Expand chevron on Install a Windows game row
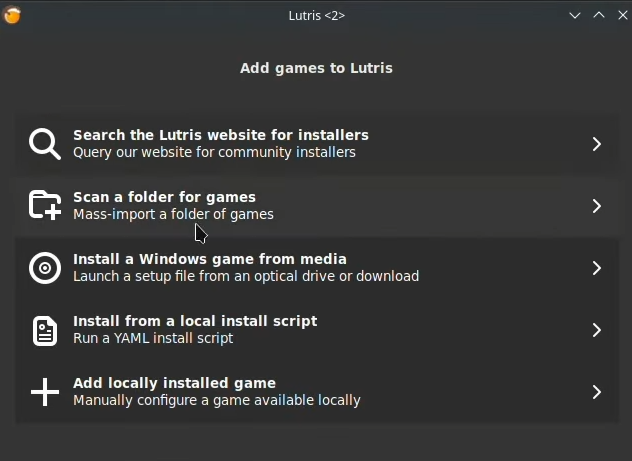632x461 pixels. [x=597, y=268]
